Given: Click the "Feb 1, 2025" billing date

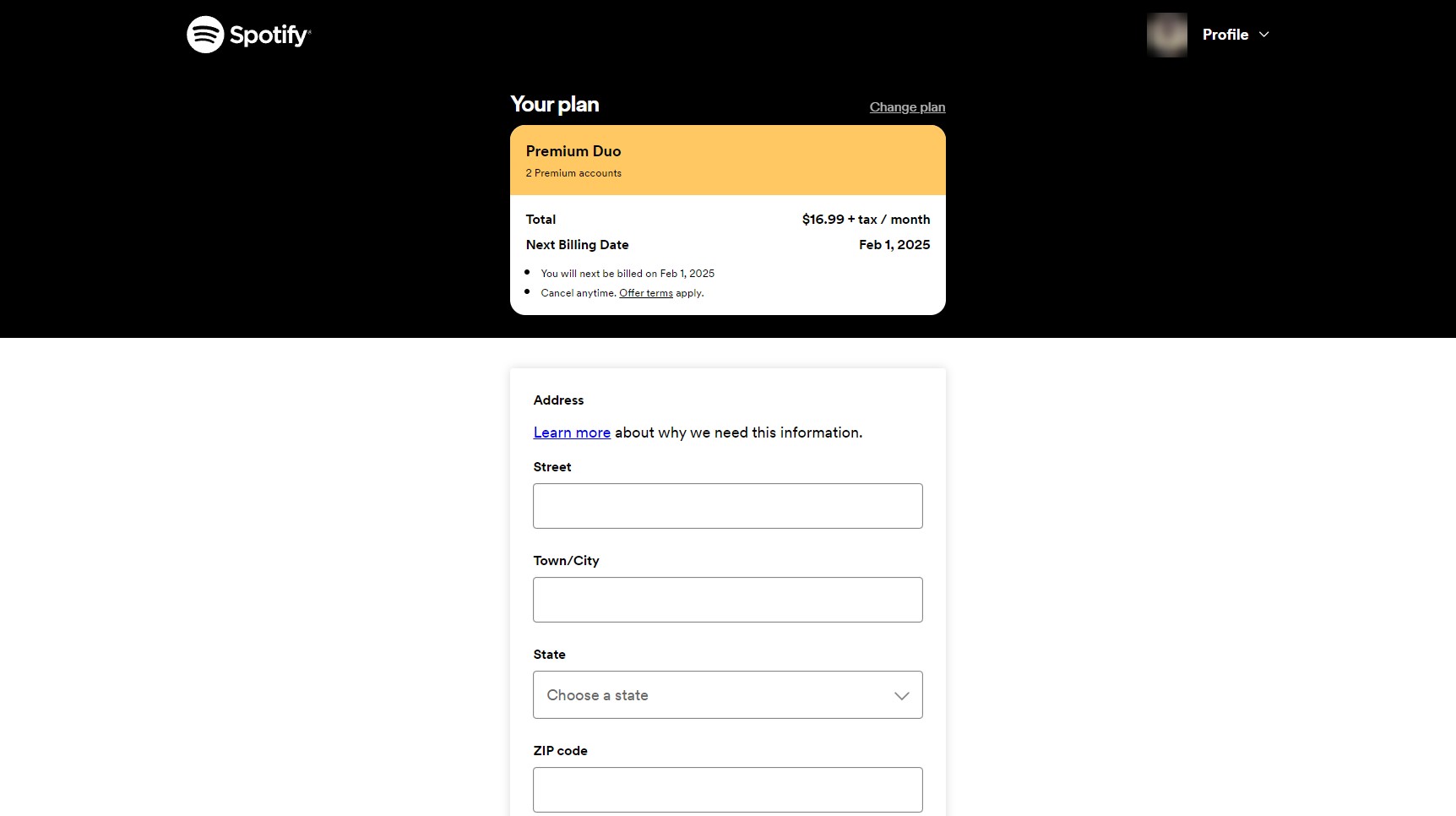Looking at the screenshot, I should 894,244.
